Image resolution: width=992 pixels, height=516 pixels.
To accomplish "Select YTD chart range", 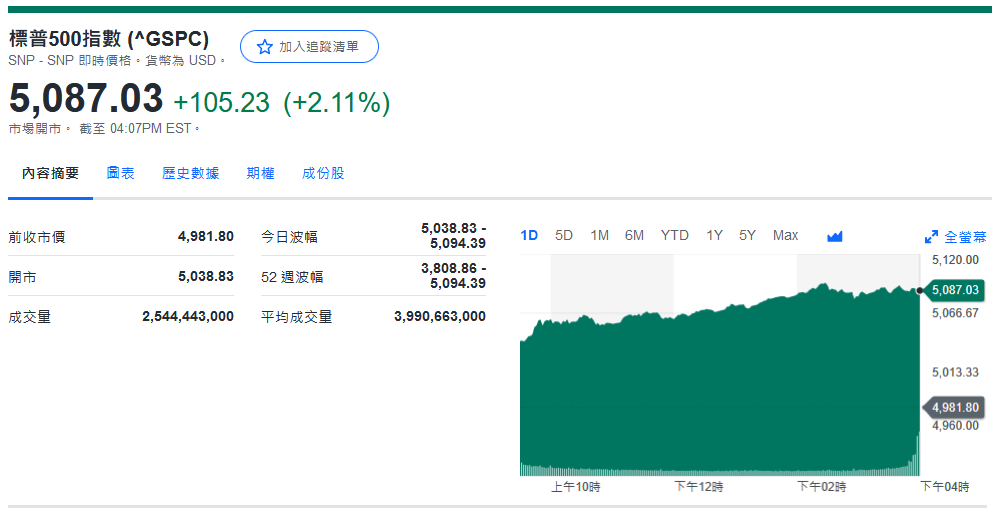I will [x=674, y=235].
